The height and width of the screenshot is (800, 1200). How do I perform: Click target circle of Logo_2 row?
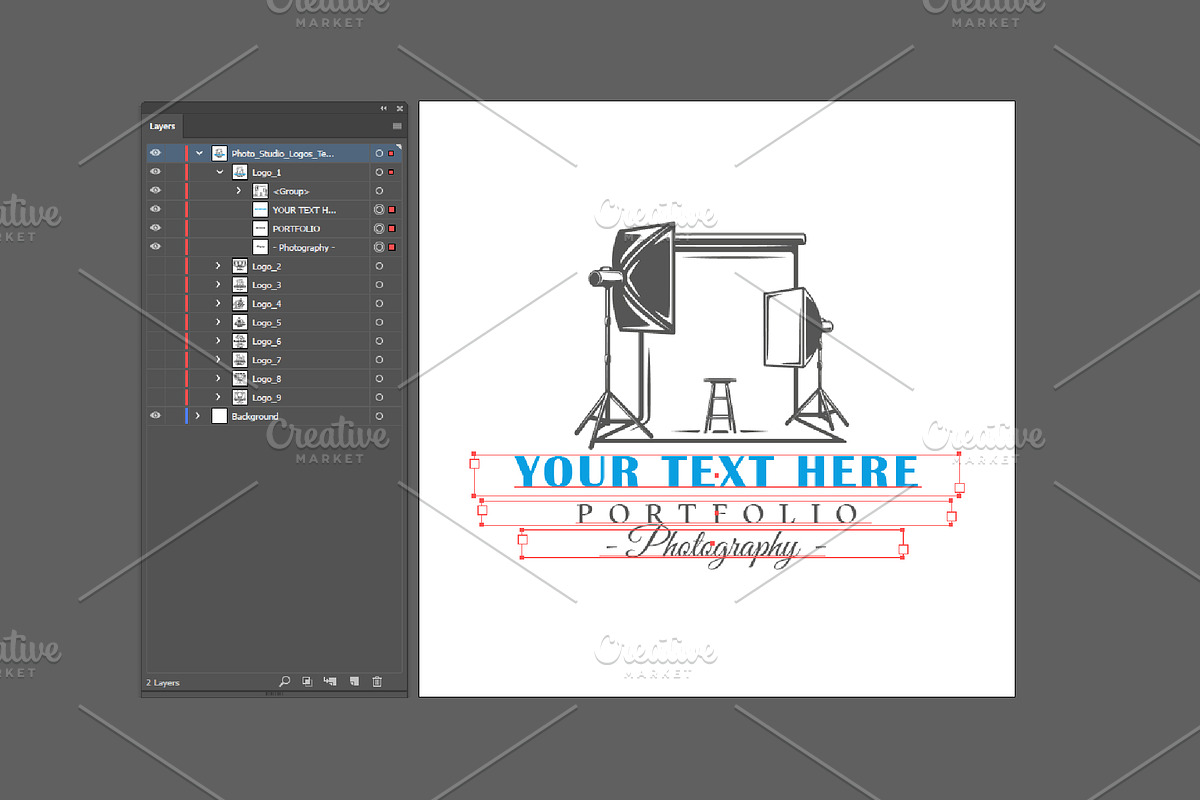379,266
